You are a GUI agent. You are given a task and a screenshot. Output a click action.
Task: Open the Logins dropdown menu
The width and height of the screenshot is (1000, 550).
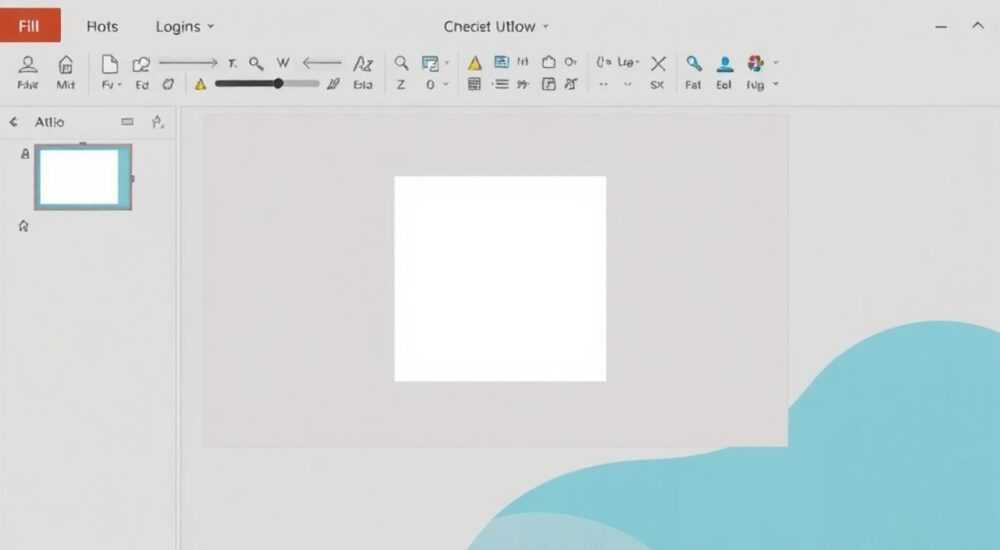(184, 27)
